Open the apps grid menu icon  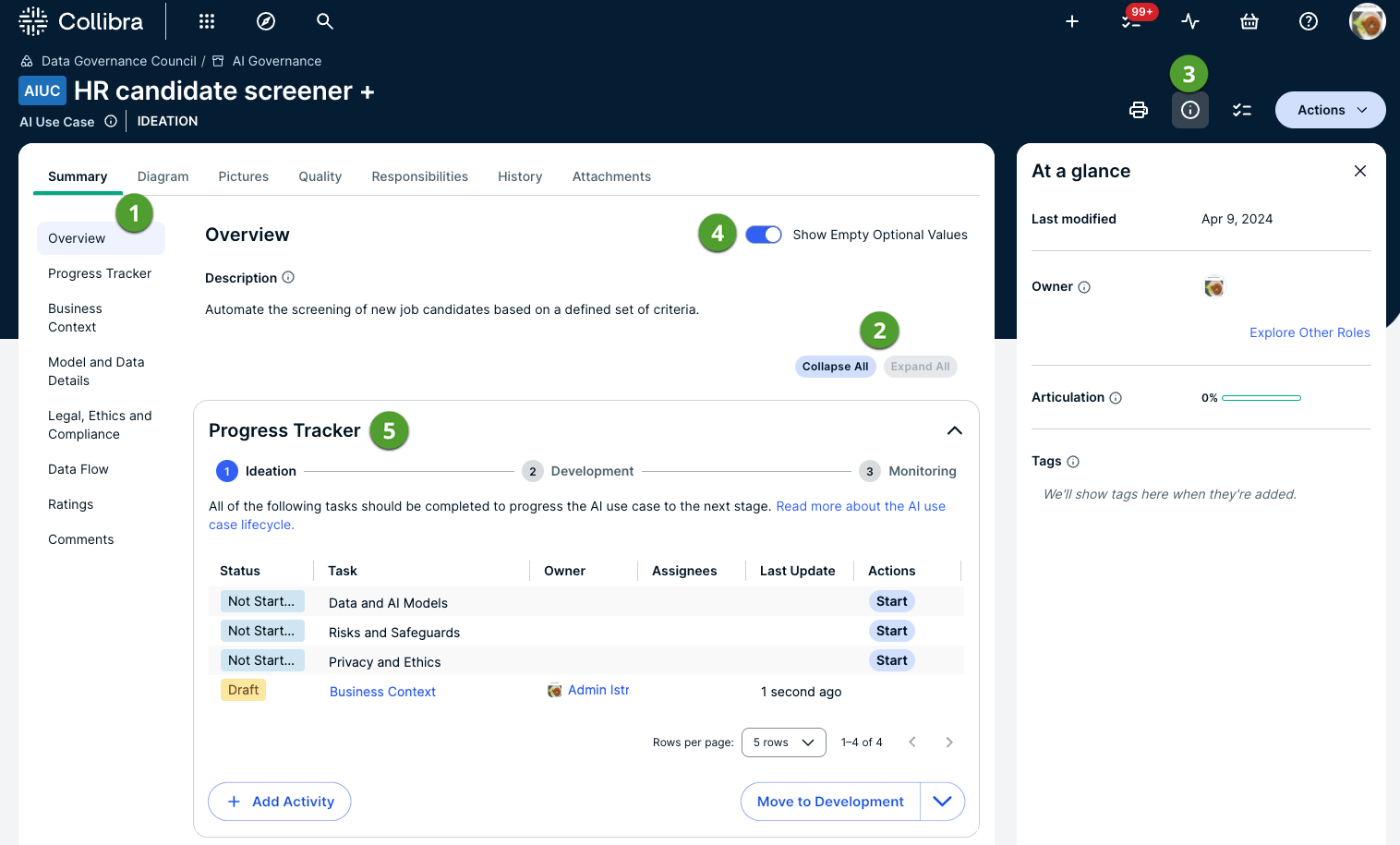click(207, 21)
